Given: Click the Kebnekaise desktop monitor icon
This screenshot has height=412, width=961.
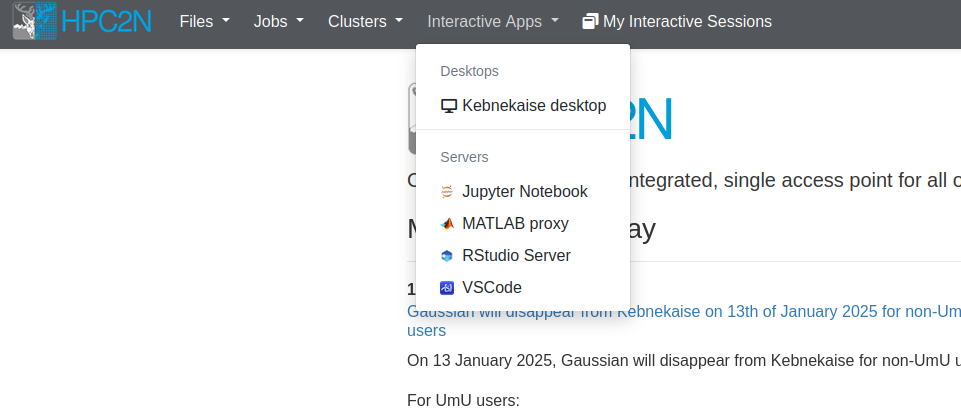Looking at the screenshot, I should 449,106.
